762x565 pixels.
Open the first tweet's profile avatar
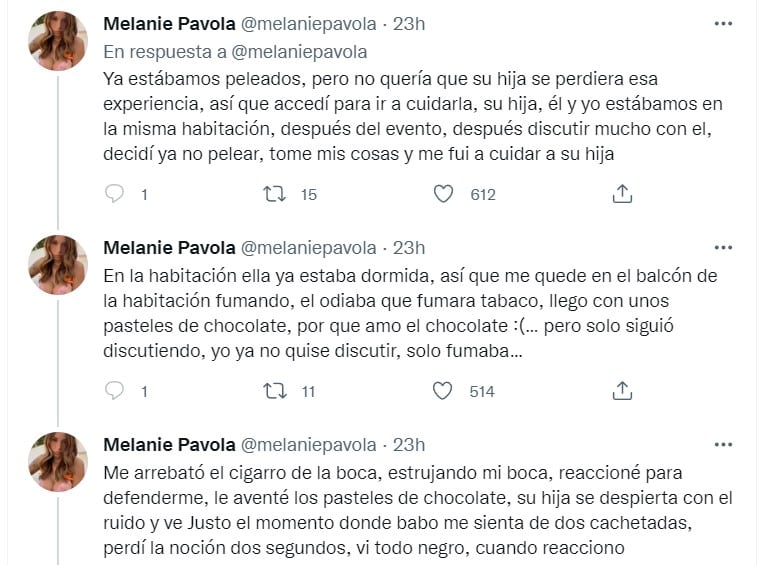point(58,41)
